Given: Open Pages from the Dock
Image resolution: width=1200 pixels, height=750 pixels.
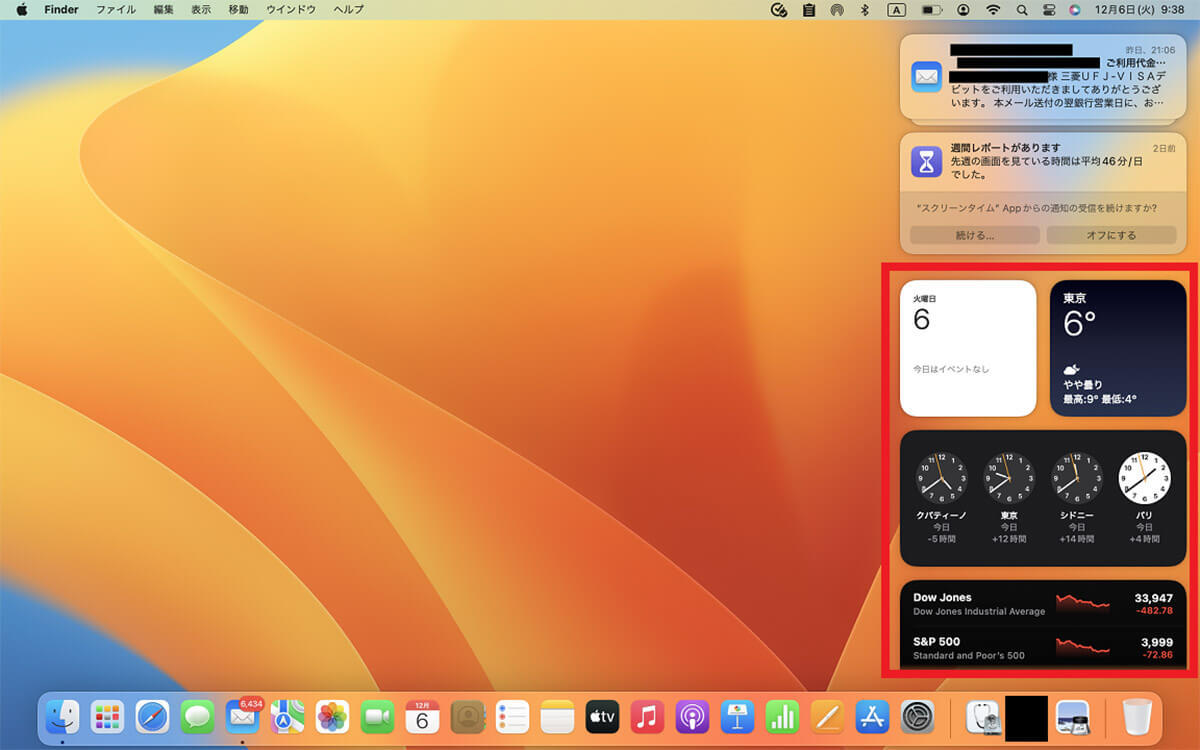Looking at the screenshot, I should pyautogui.click(x=827, y=716).
